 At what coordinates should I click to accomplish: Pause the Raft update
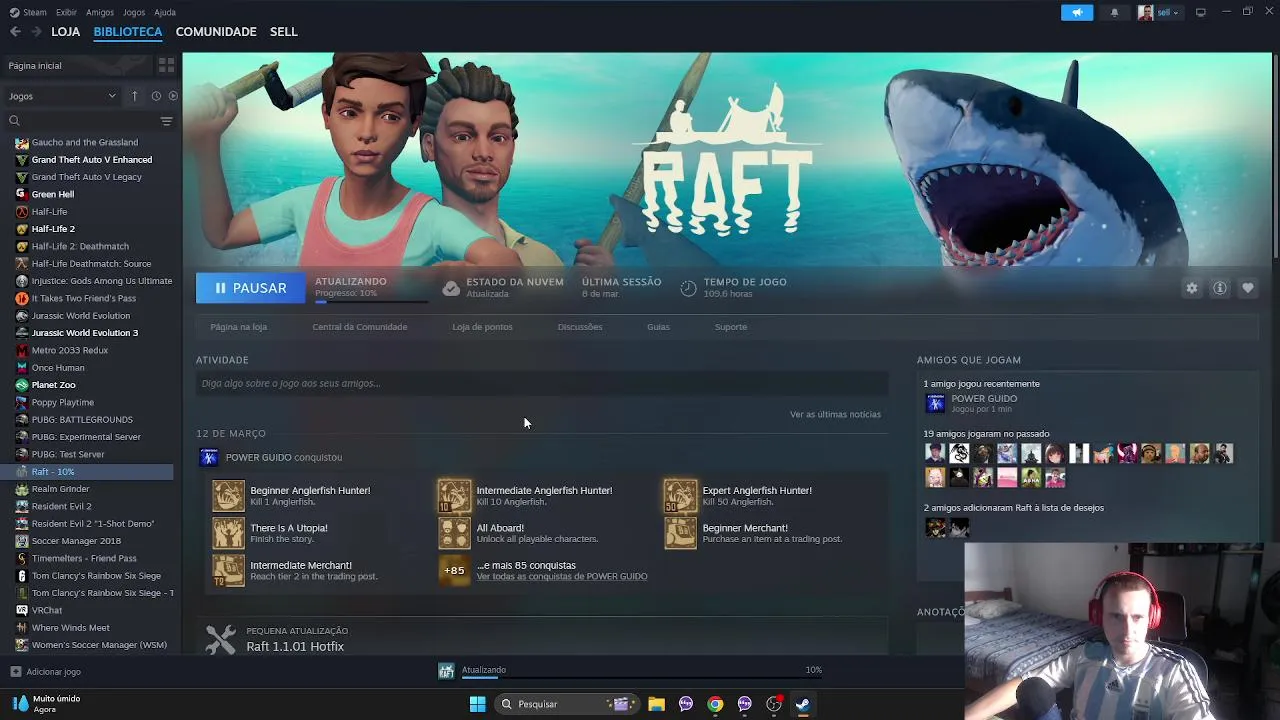tap(250, 288)
